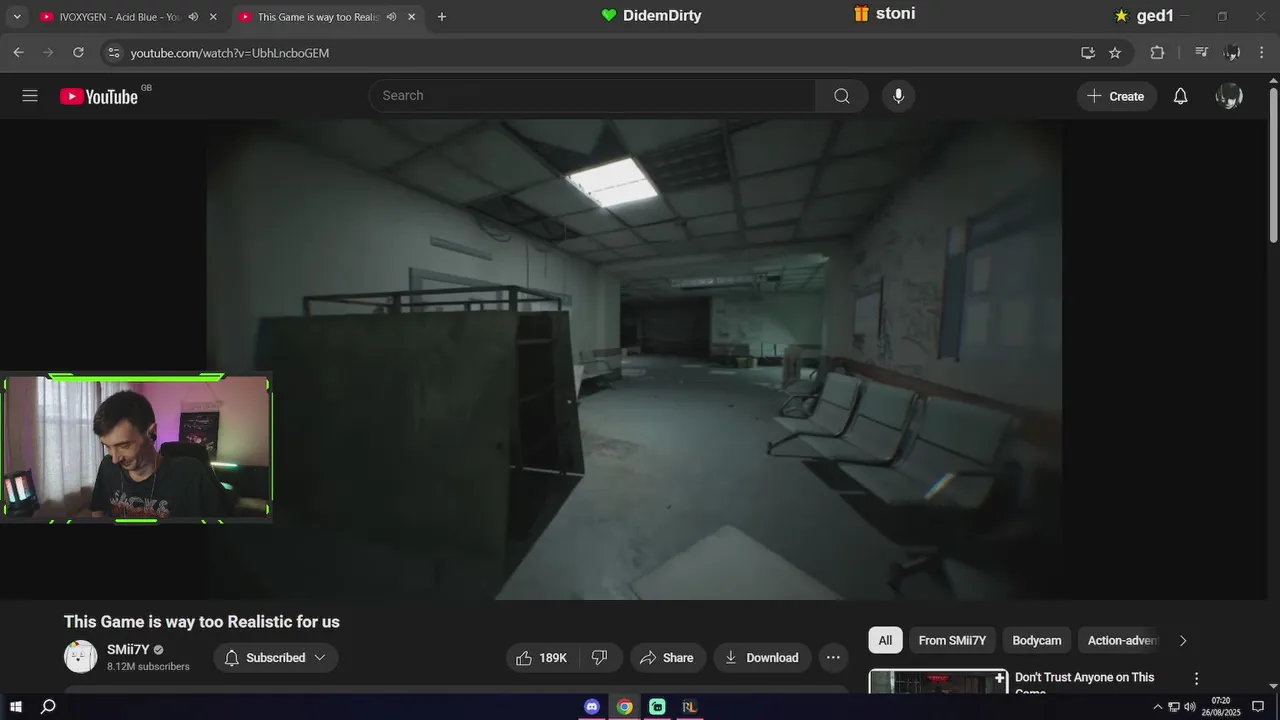Open the Subscribed notification dropdown
This screenshot has width=1280, height=720.
coord(276,657)
